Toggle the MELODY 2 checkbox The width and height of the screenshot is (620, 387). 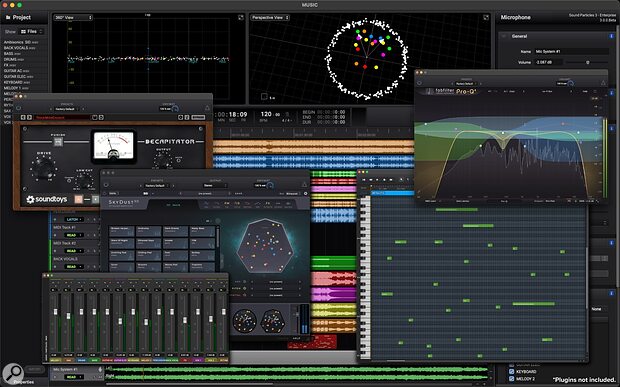(x=511, y=379)
